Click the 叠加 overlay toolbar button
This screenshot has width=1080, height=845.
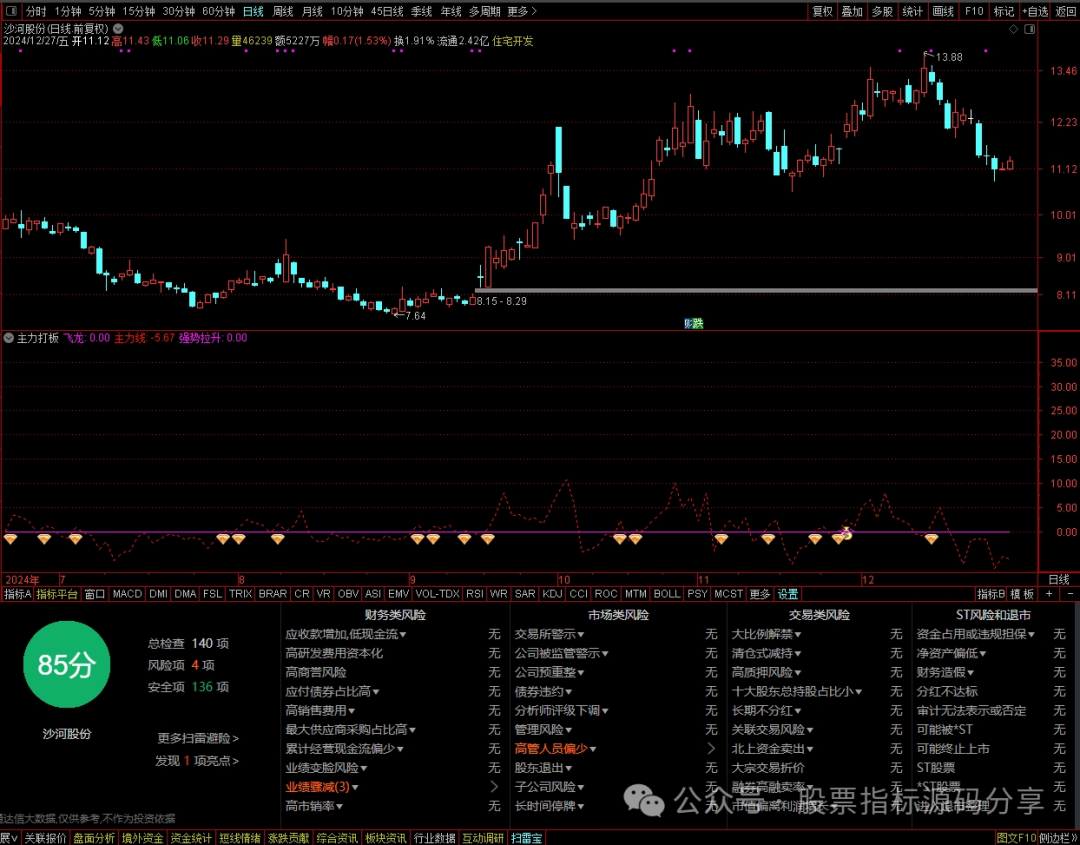[852, 12]
